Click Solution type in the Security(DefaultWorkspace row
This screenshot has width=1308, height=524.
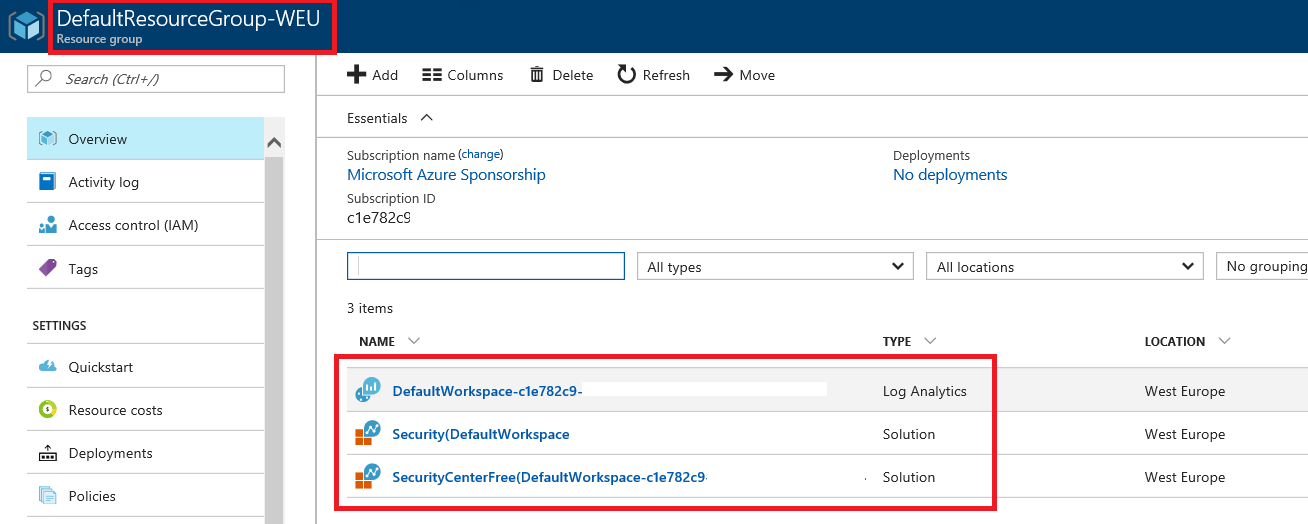coord(909,434)
